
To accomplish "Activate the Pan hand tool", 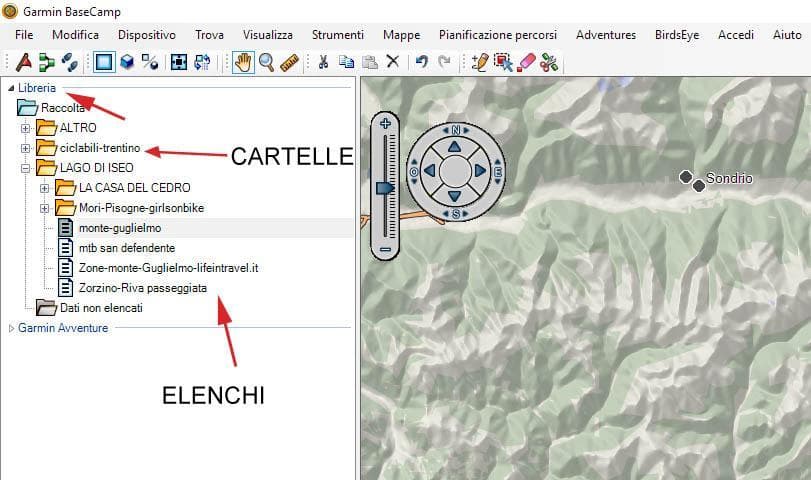I will (x=243, y=63).
